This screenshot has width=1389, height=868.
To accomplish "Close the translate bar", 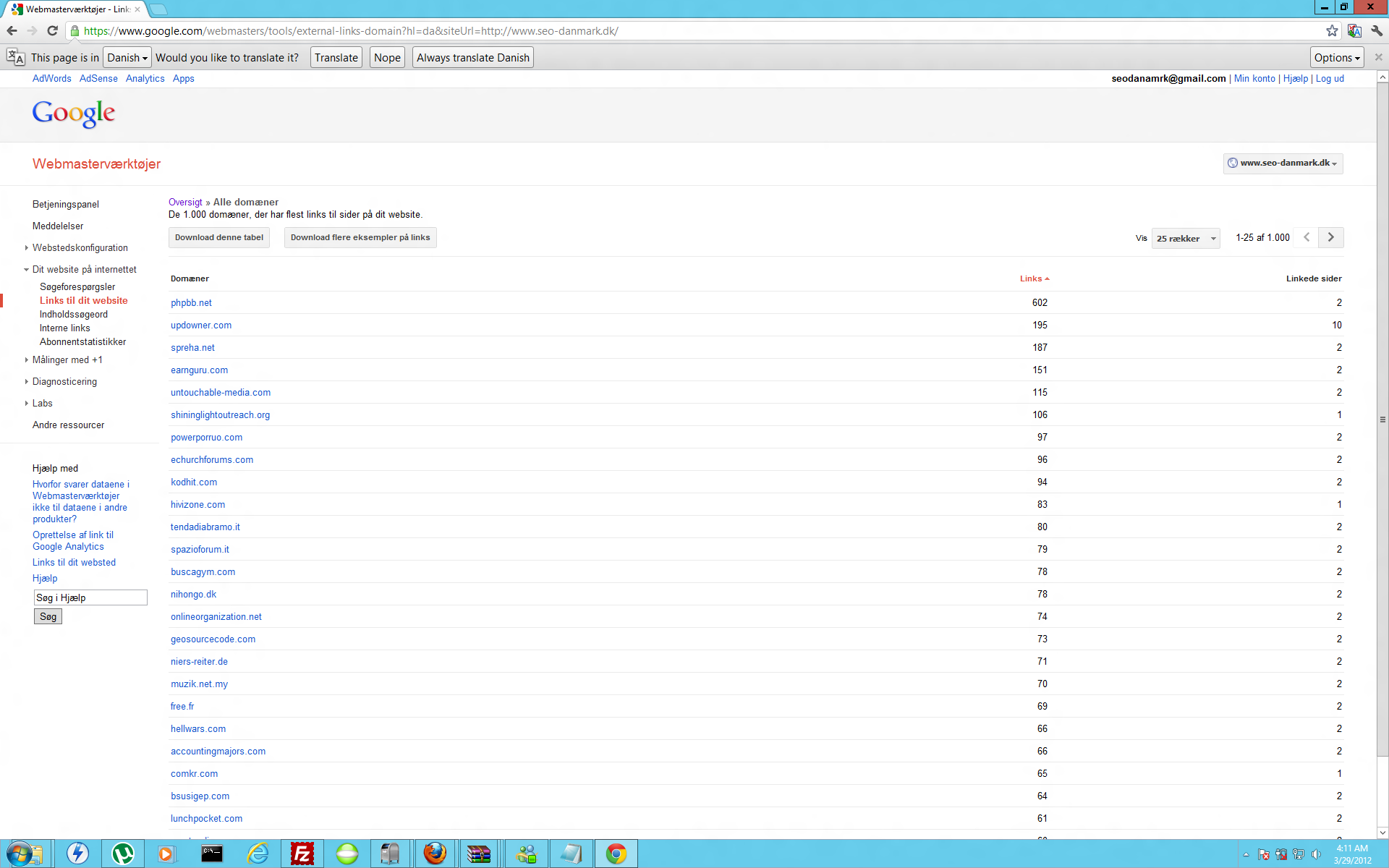I will [1378, 57].
